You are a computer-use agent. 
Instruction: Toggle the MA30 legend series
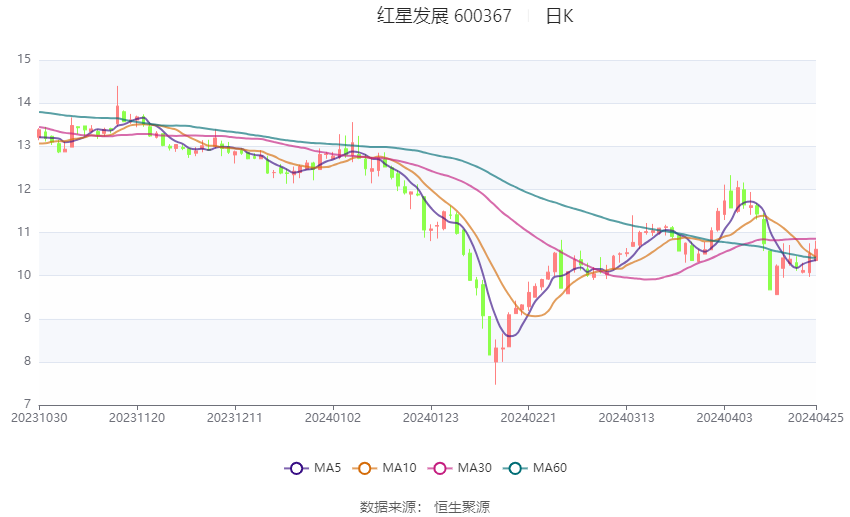click(x=460, y=468)
